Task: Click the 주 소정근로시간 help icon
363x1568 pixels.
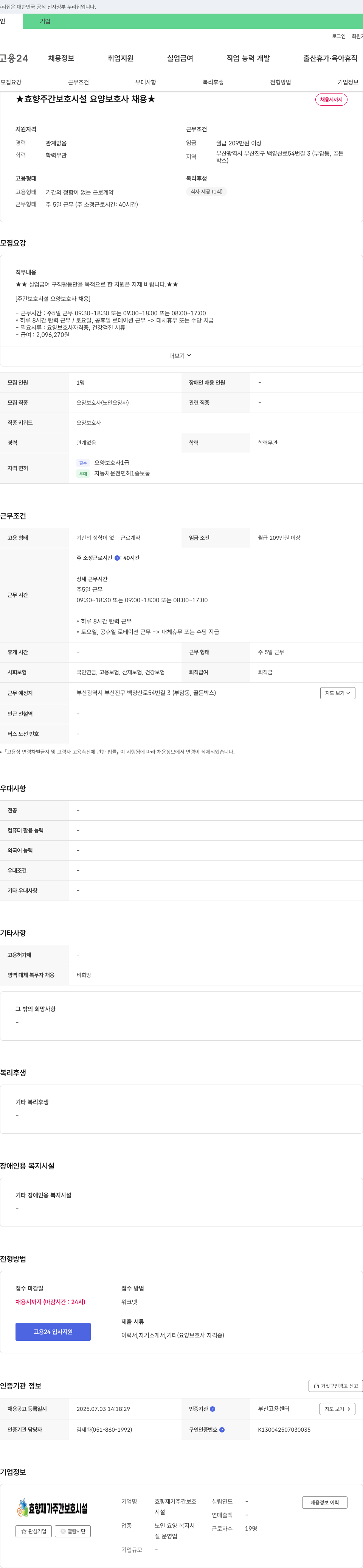Action: (x=117, y=558)
